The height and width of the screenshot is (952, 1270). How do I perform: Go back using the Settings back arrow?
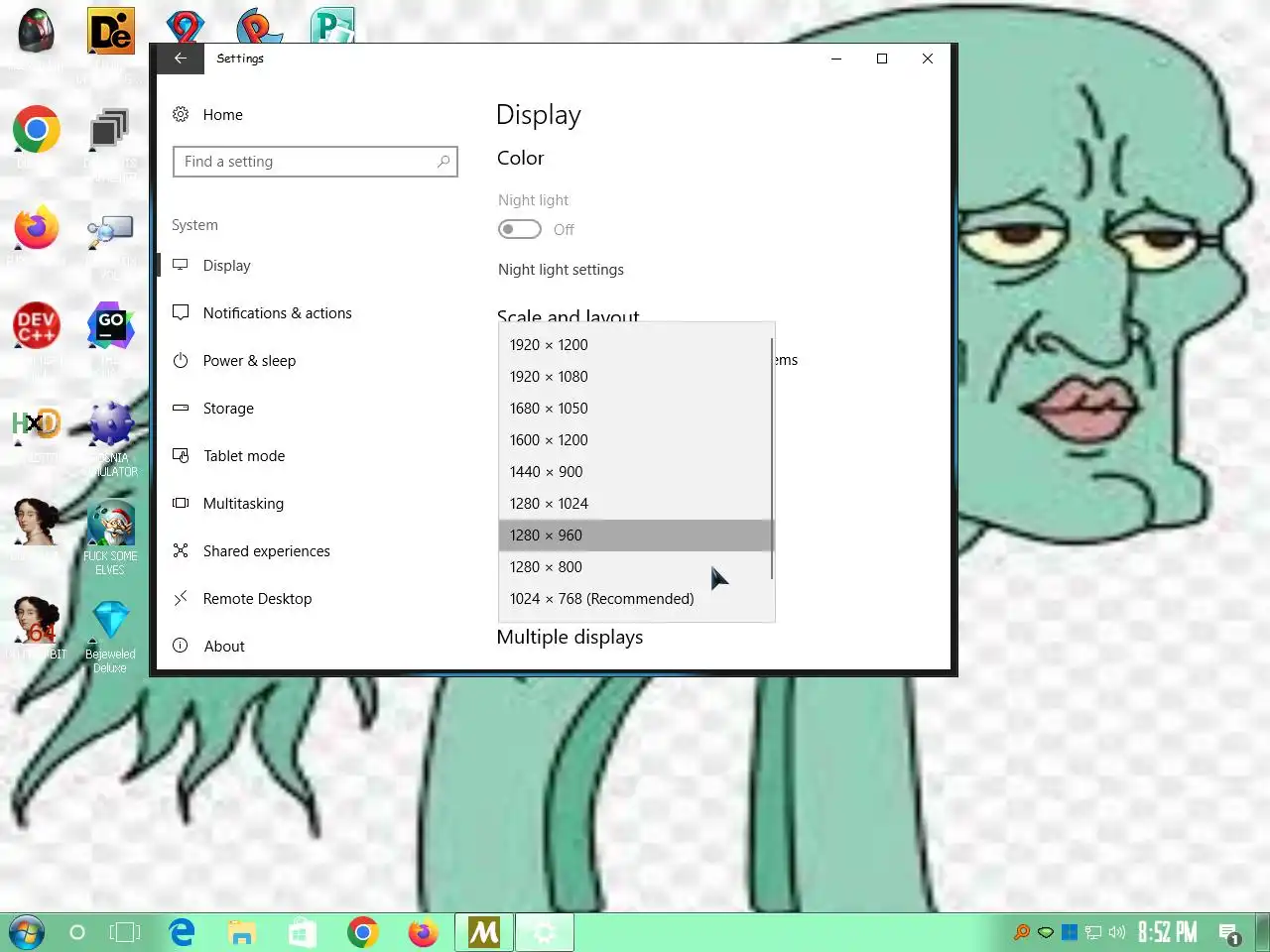point(180,59)
